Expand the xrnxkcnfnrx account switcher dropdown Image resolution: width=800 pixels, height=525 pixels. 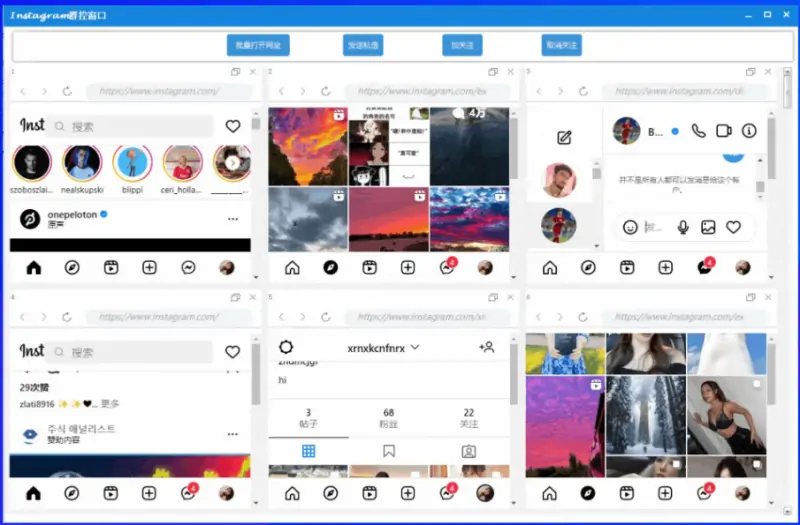point(415,347)
